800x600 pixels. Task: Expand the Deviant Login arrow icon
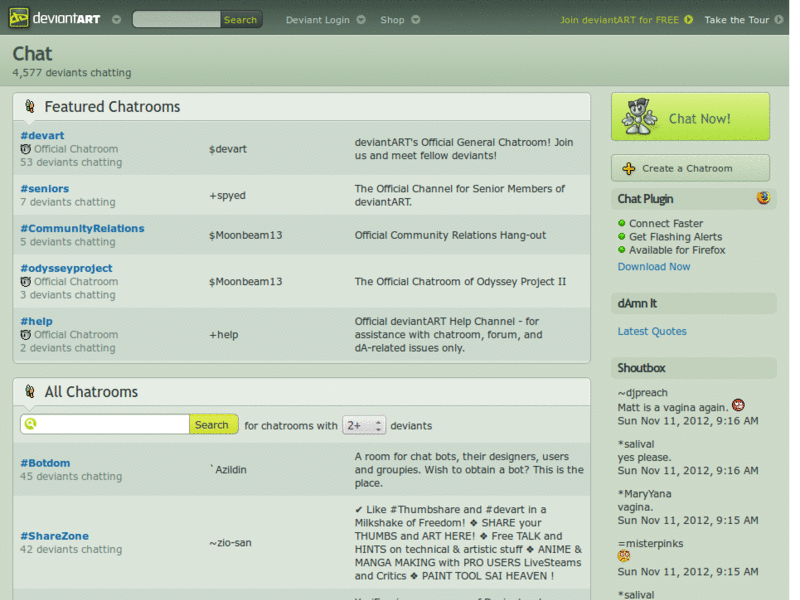coord(361,20)
